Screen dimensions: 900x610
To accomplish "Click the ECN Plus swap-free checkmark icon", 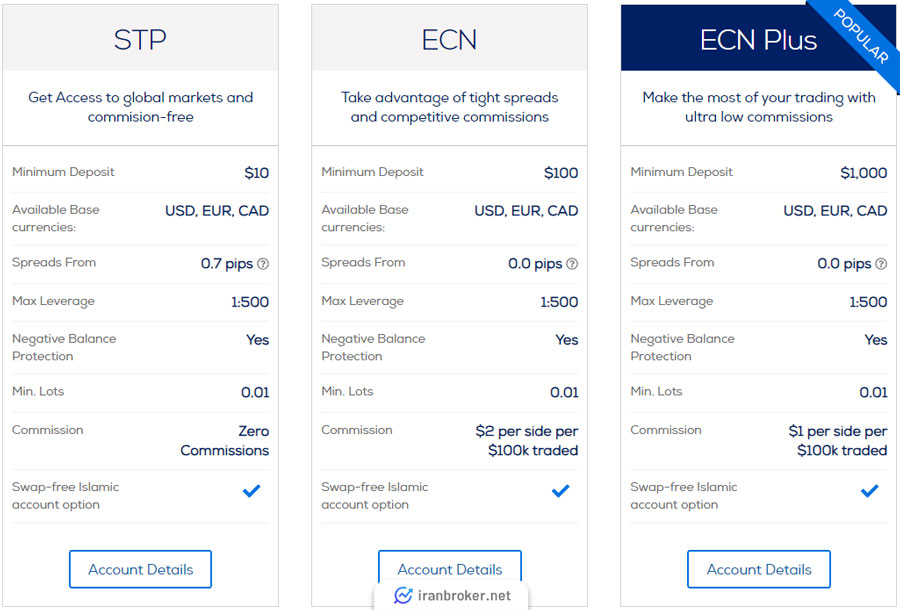I will (870, 491).
